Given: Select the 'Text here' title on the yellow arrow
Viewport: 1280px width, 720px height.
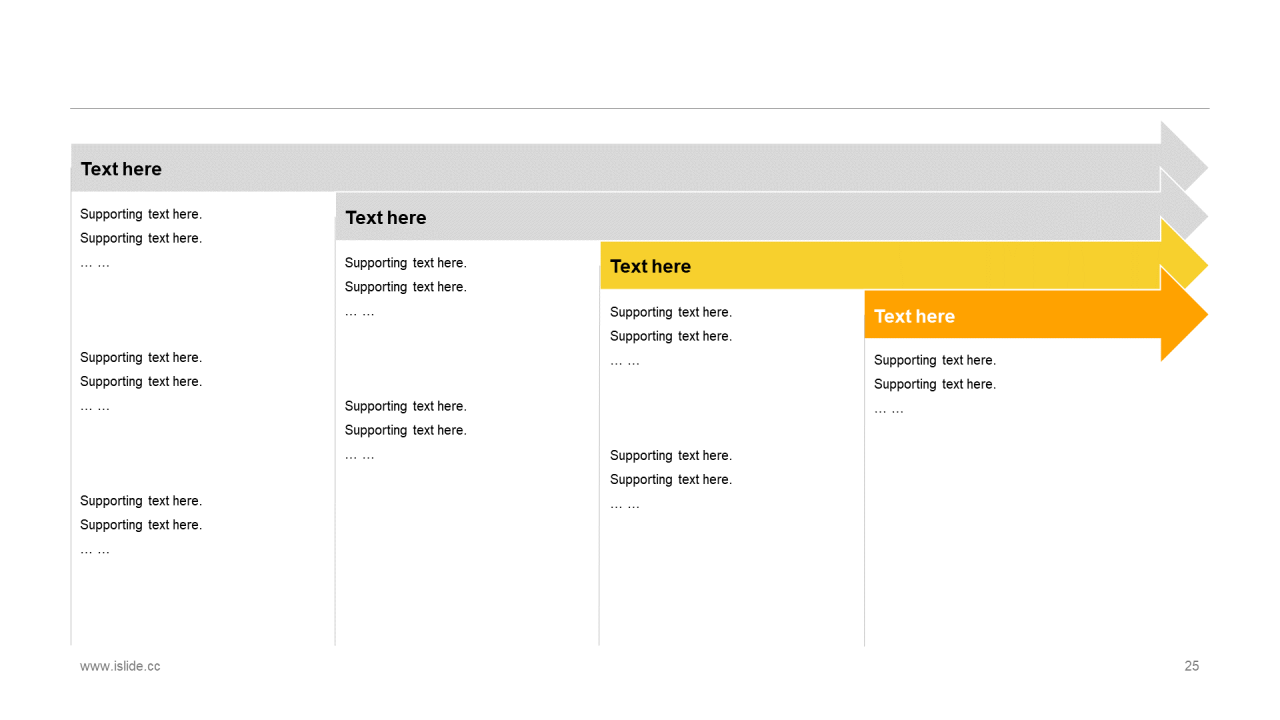Looking at the screenshot, I should coord(650,266).
